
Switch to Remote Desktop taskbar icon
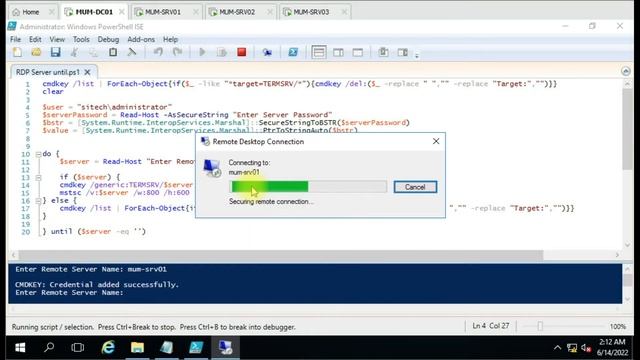[225, 347]
